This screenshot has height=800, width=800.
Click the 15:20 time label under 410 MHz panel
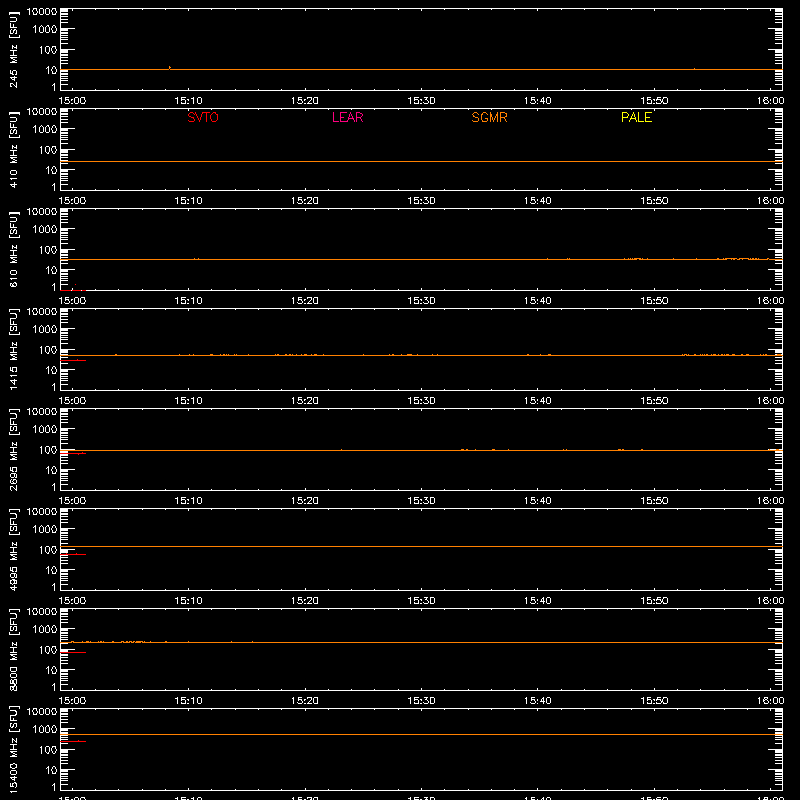coord(305,201)
